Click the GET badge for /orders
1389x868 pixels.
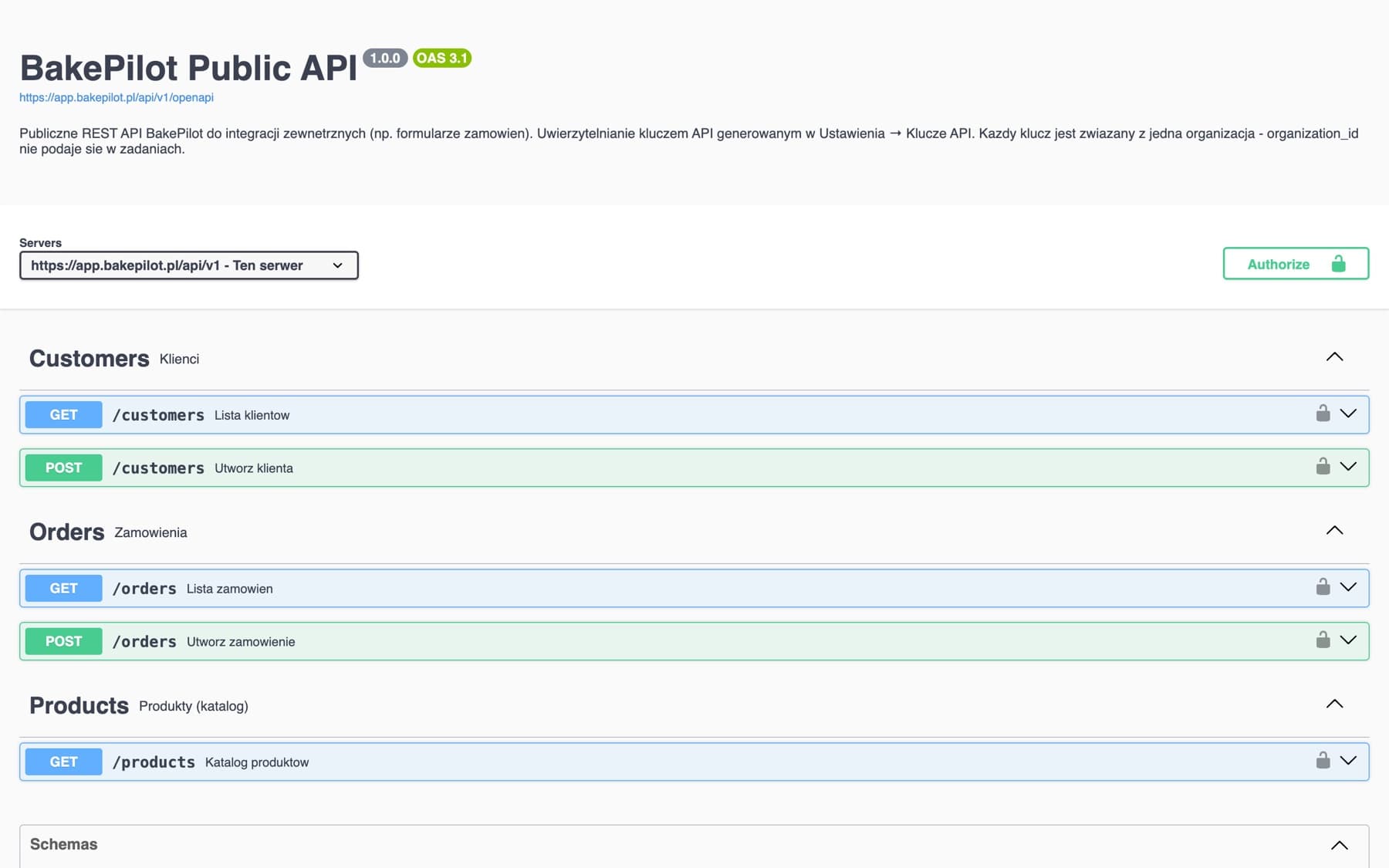63,589
